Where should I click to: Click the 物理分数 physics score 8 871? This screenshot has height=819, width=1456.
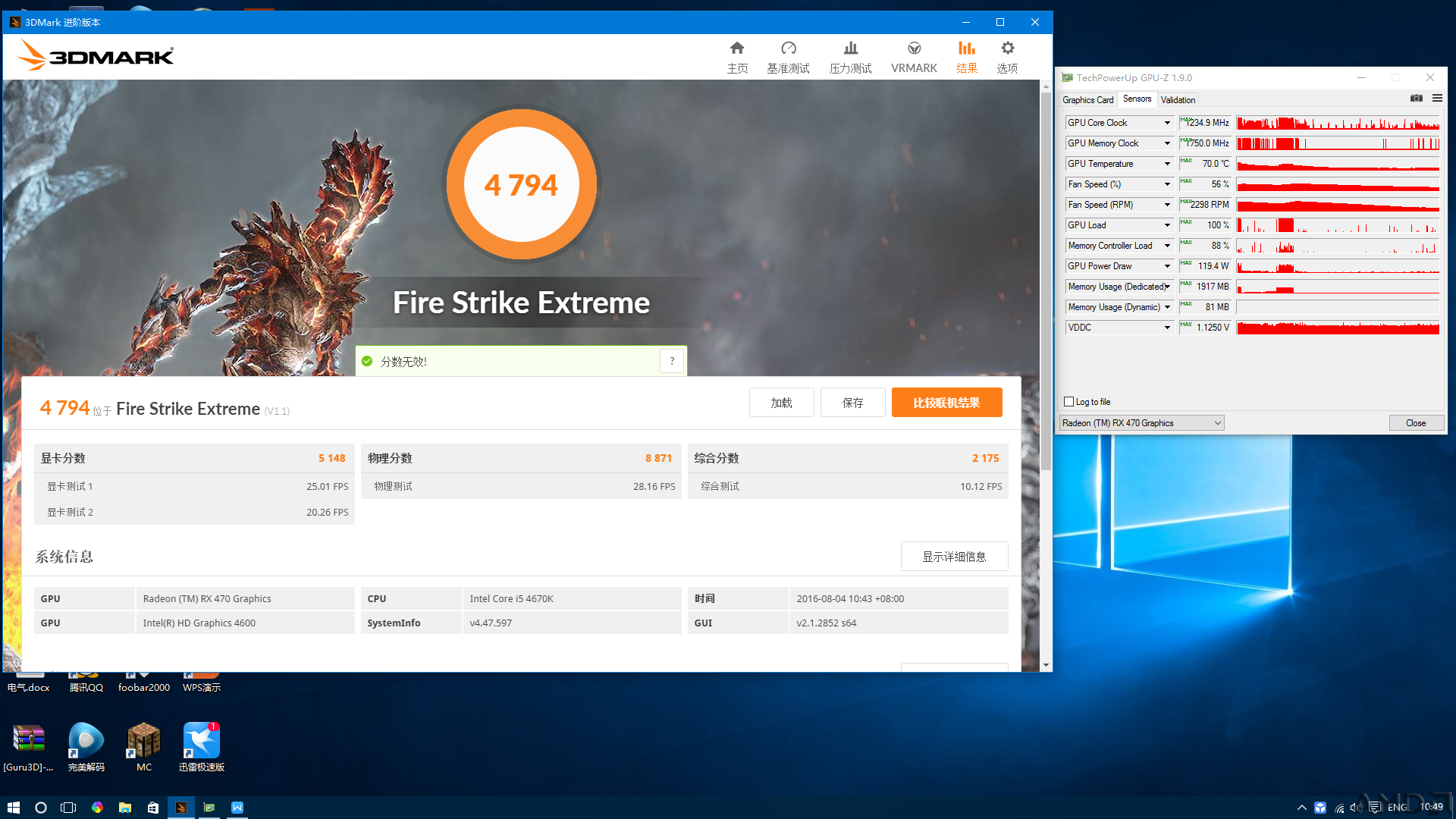tap(658, 458)
